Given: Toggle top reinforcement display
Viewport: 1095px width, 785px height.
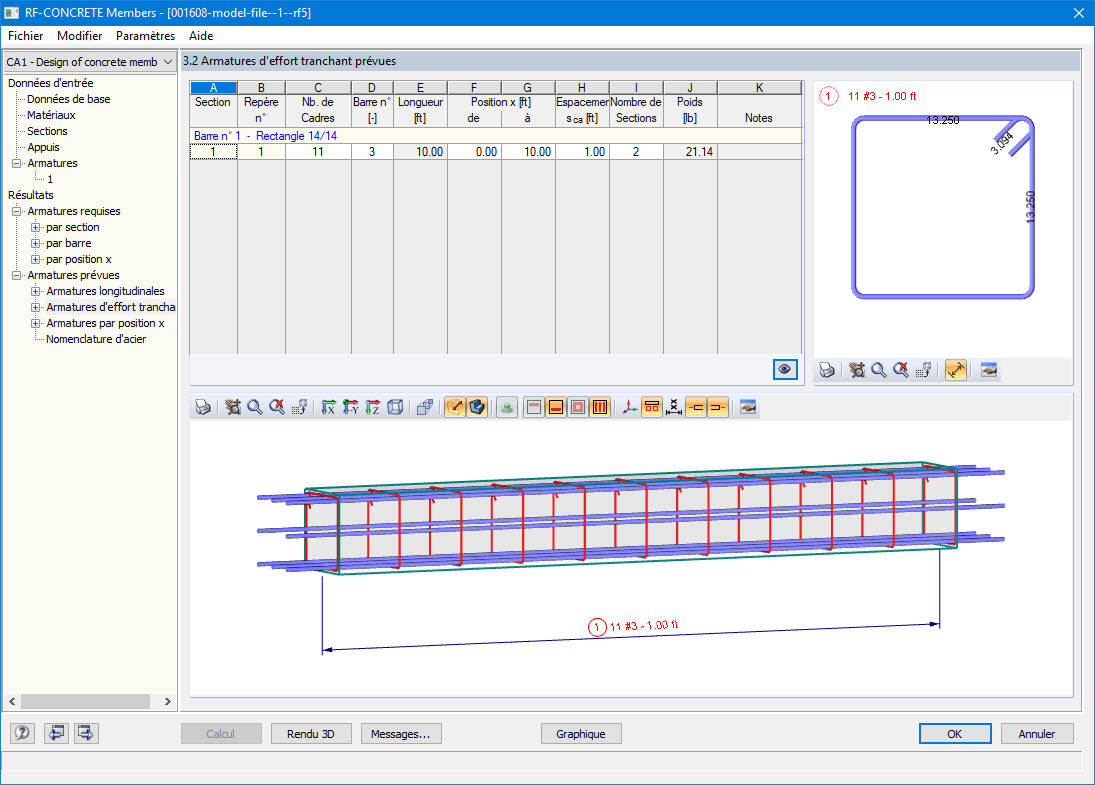Looking at the screenshot, I should (x=534, y=407).
